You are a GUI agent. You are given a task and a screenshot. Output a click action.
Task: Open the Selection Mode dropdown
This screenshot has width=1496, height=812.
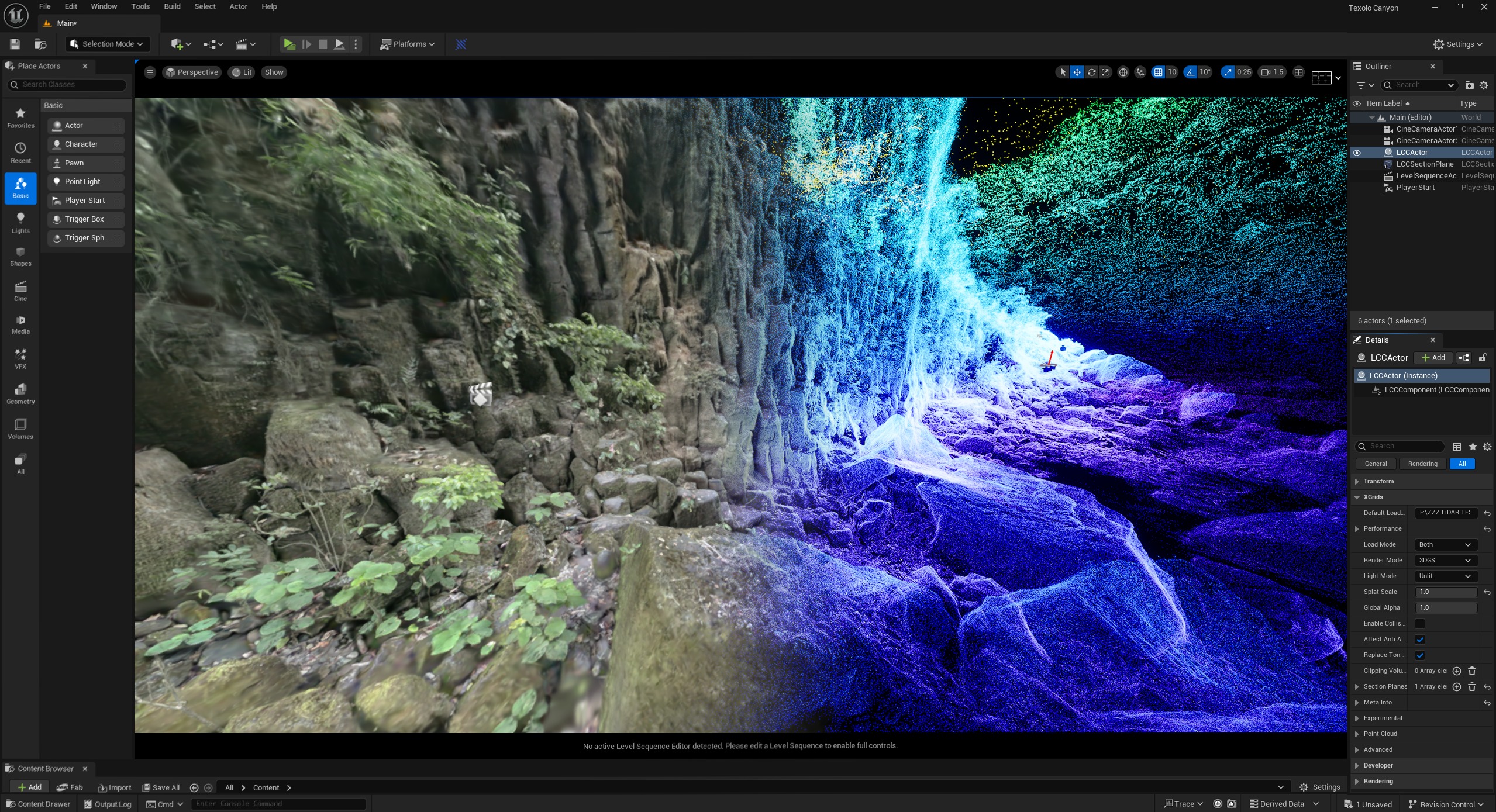tap(108, 44)
